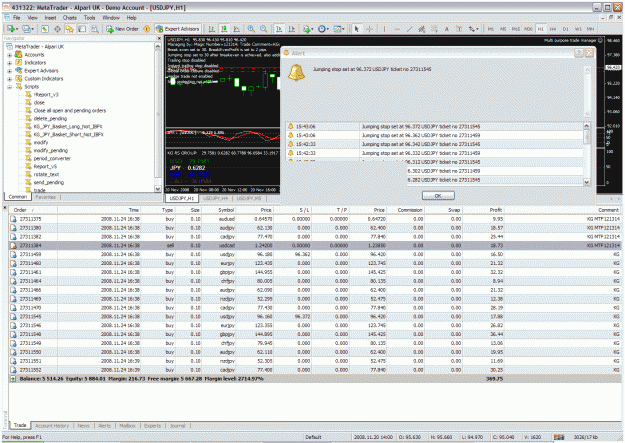Choose the trendline drawing tool
This screenshot has width=625, height=443.
(x=409, y=29)
